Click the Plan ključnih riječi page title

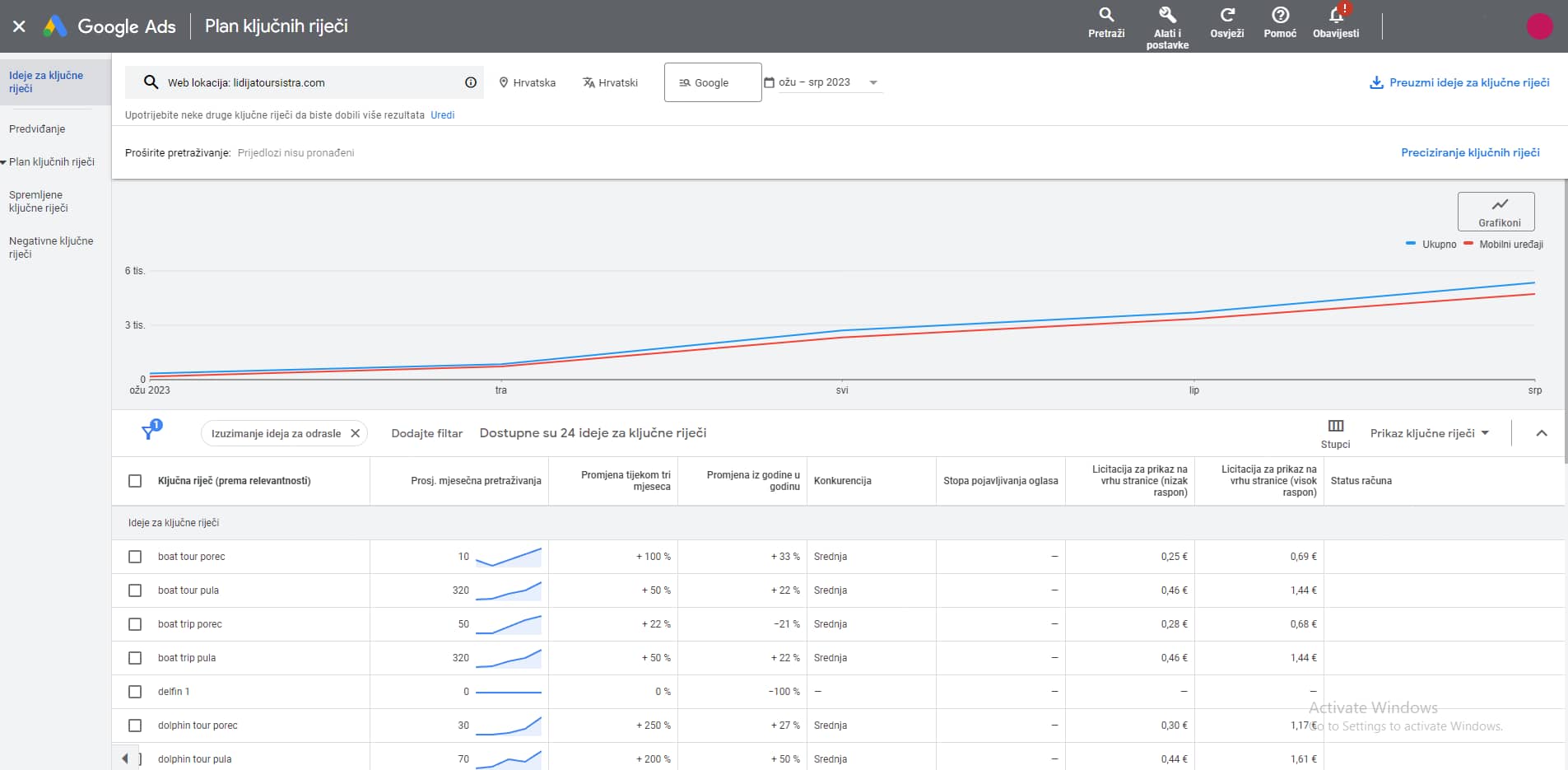277,26
